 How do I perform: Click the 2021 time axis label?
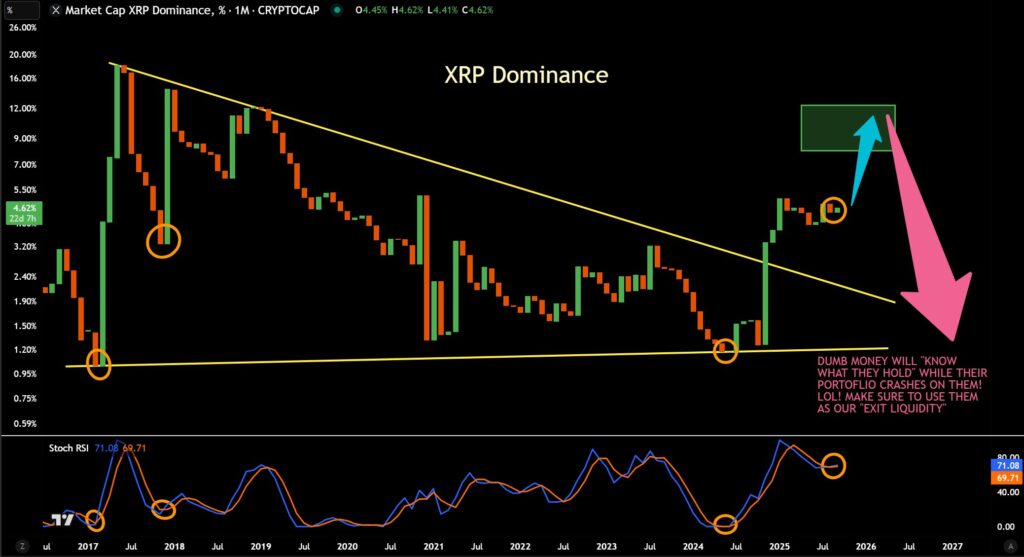[434, 547]
